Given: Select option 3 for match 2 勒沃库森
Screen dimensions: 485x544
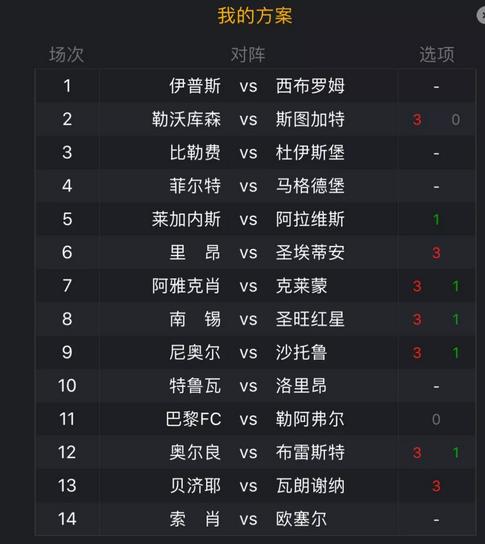Looking at the screenshot, I should (417, 120).
